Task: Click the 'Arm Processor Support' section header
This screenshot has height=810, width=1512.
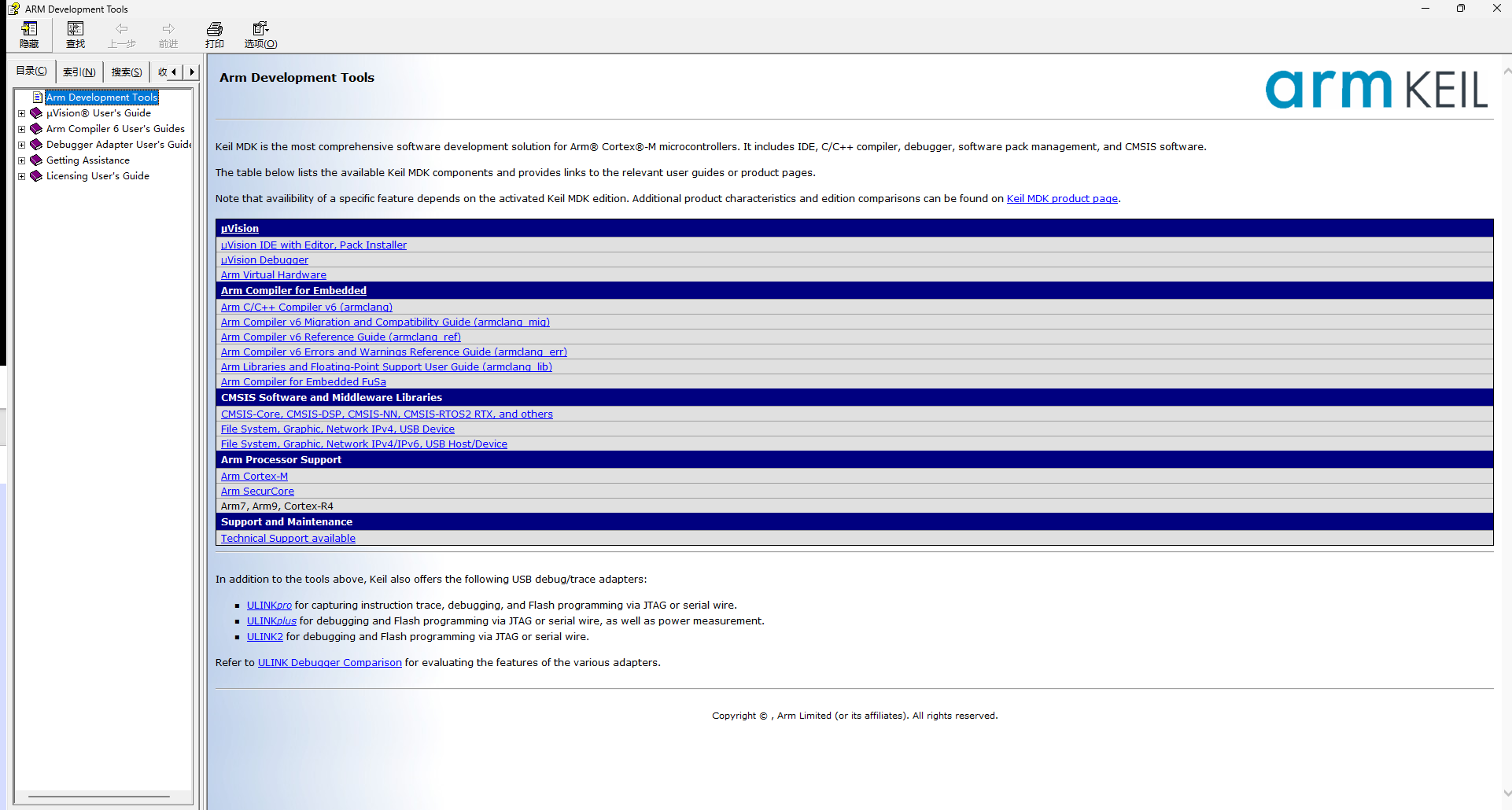Action: click(x=281, y=460)
